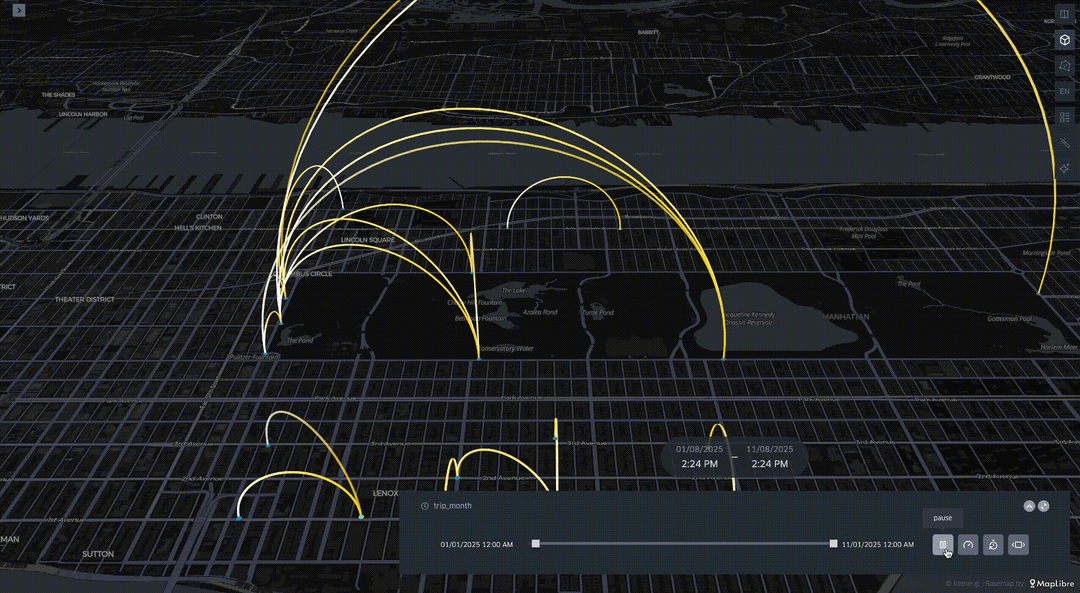Activate the draw polygon tool
This screenshot has height=593, width=1080.
tap(1064, 66)
